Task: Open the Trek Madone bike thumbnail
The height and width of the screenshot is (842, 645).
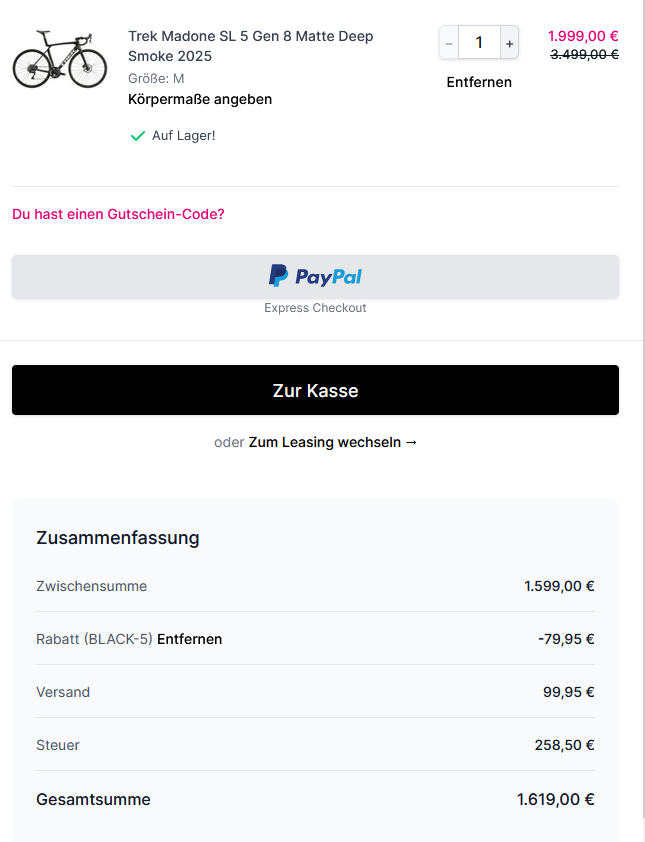Action: tap(59, 58)
